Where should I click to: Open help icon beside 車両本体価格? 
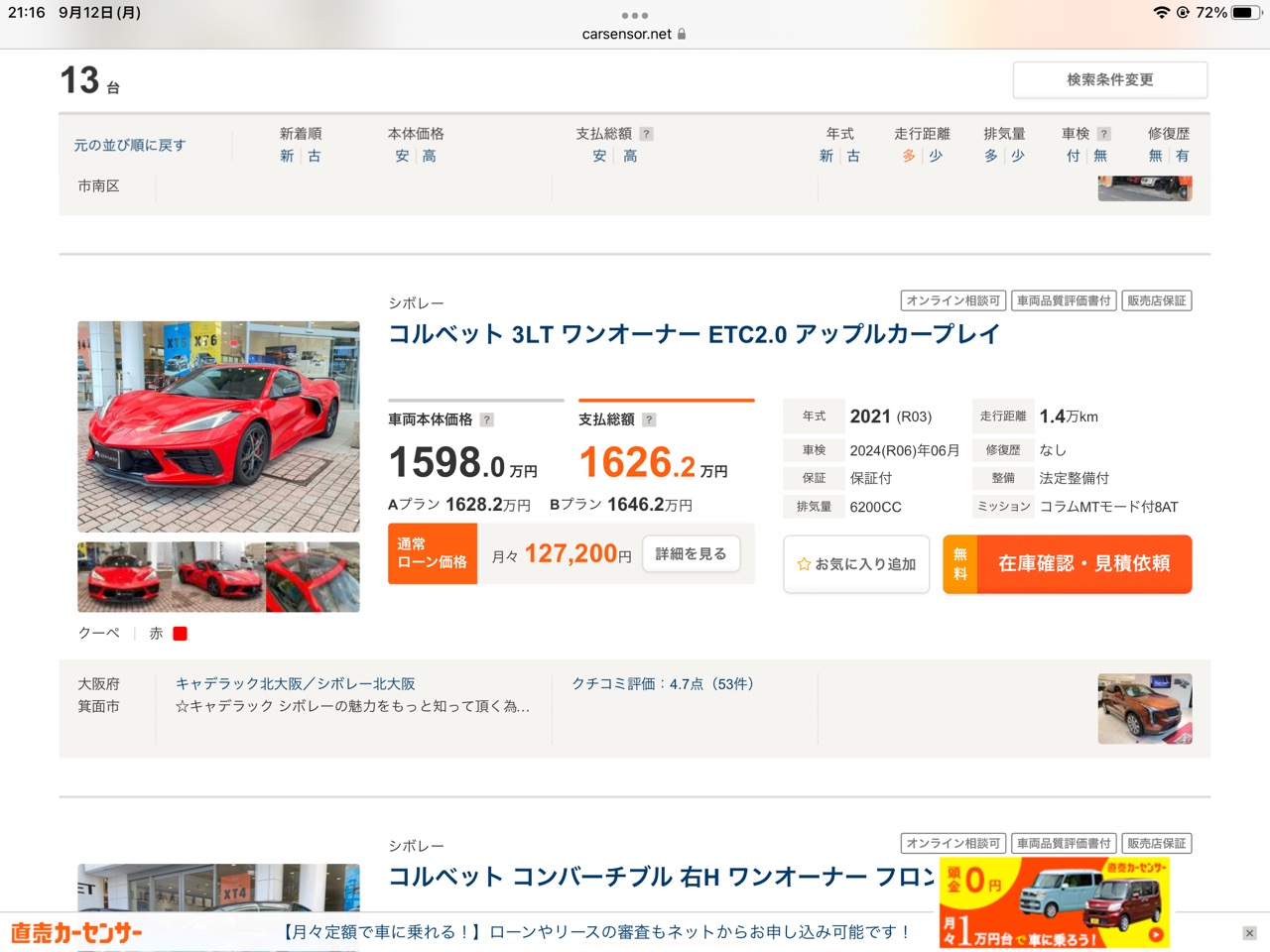tap(486, 419)
